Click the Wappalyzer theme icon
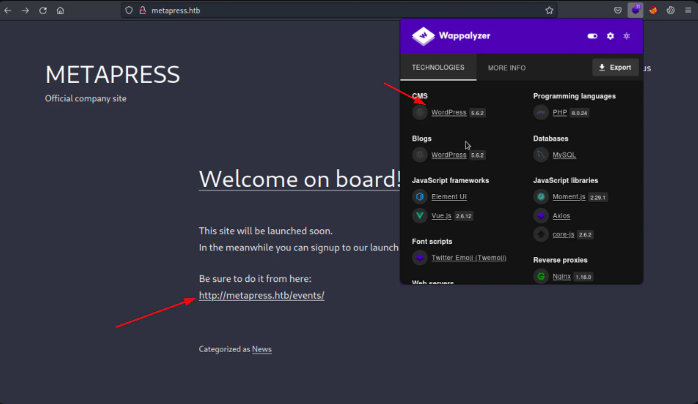Screen dimensions: 698x404 pos(626,36)
